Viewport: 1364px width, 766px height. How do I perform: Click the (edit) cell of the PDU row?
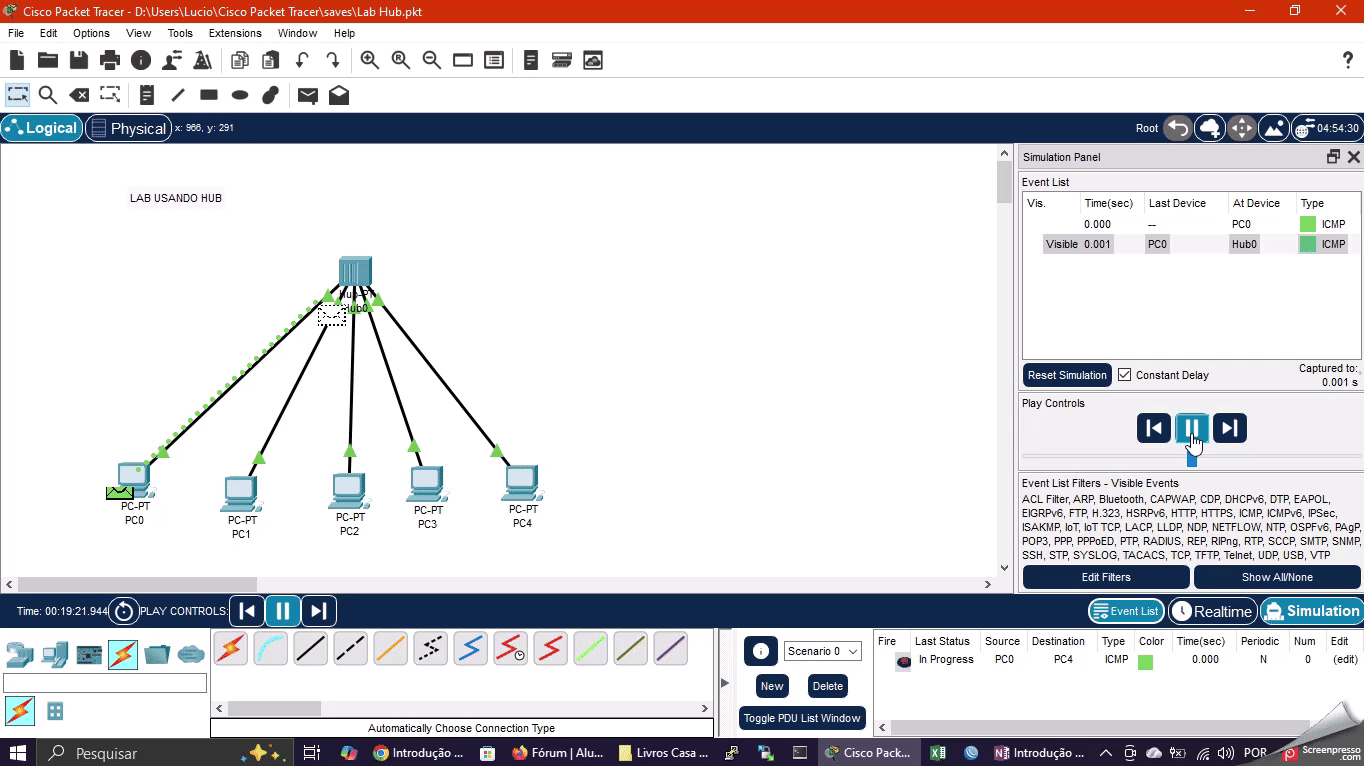[x=1345, y=660]
